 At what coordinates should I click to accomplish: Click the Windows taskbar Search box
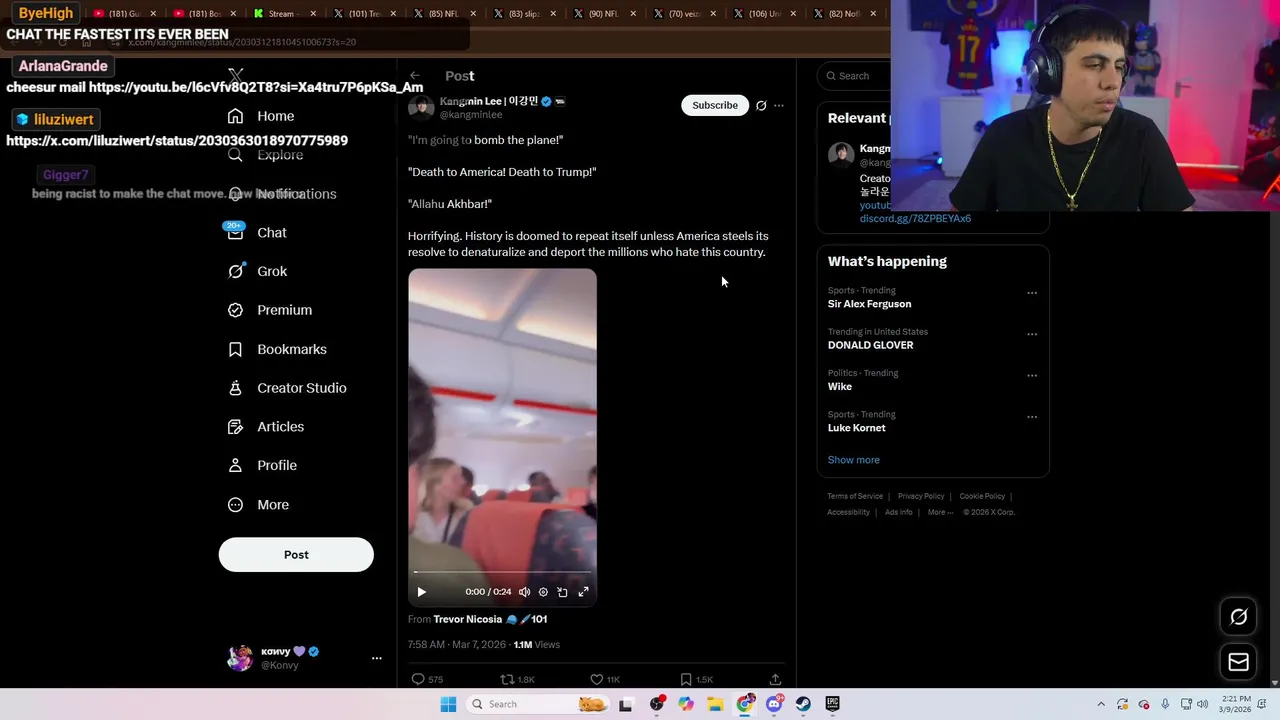pyautogui.click(x=538, y=704)
